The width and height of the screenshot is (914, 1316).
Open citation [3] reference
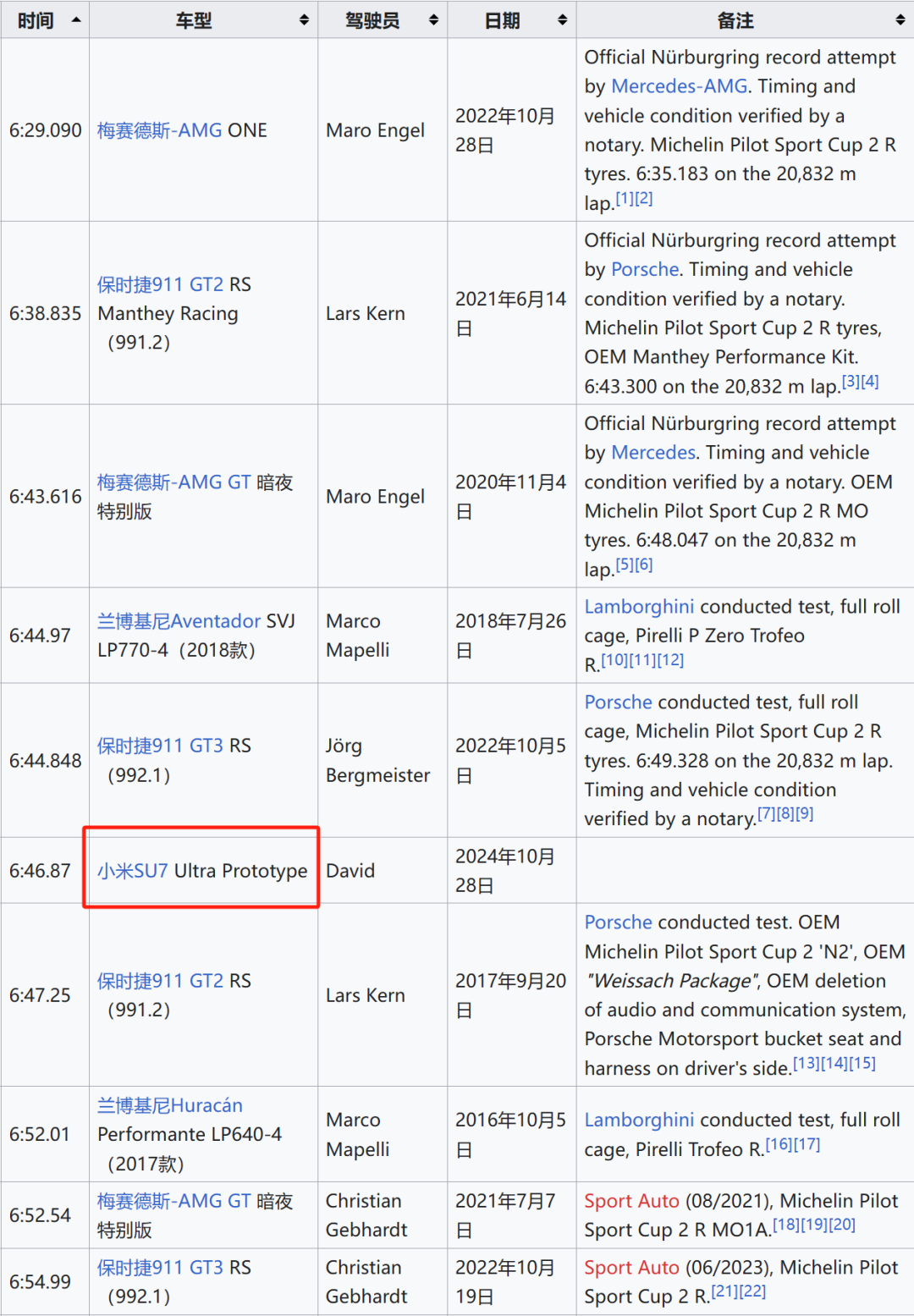(851, 383)
